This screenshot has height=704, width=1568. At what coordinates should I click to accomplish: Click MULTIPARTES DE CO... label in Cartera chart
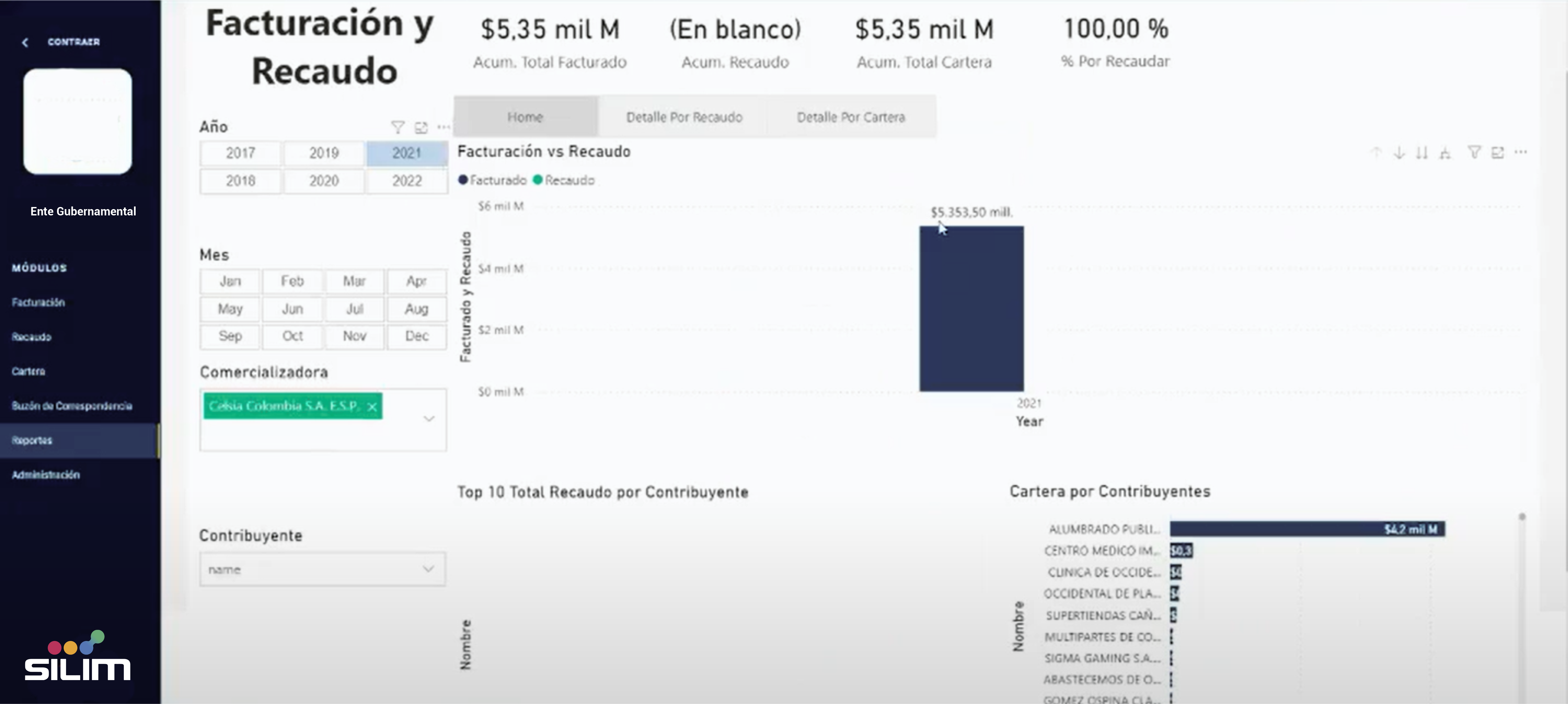1102,637
